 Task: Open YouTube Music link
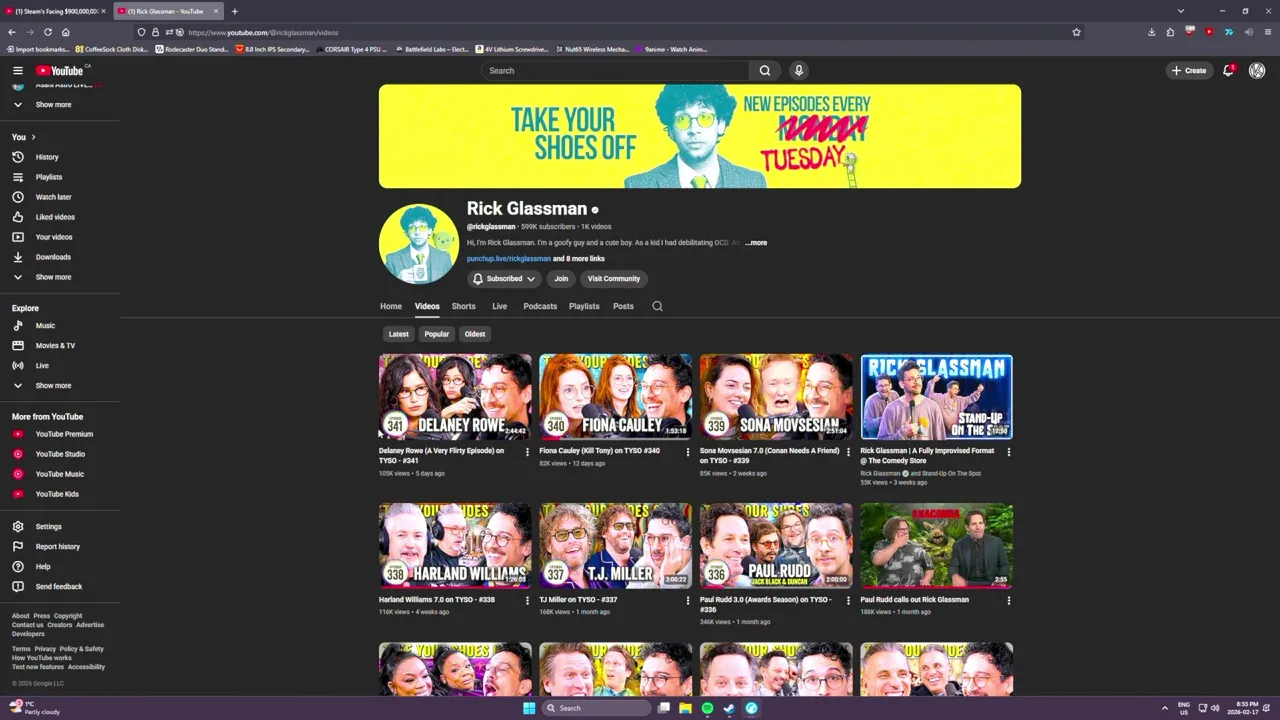[x=60, y=474]
